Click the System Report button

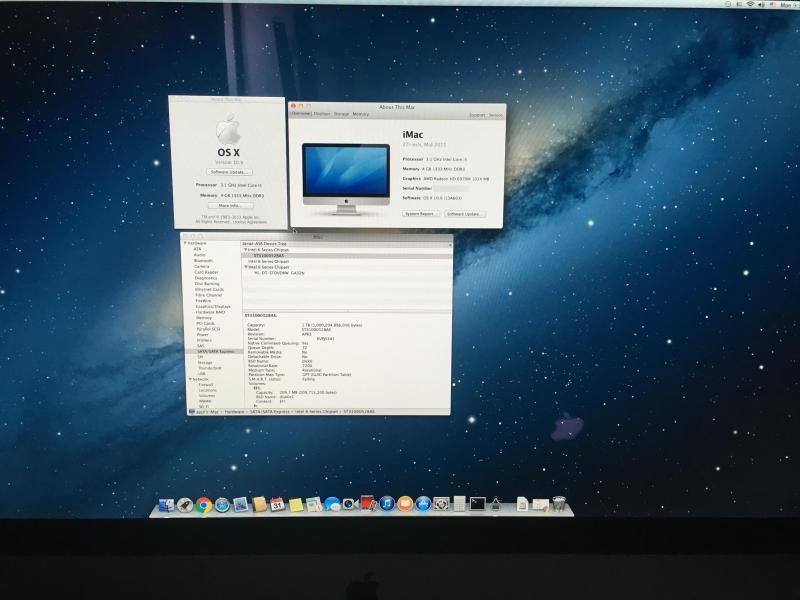pyautogui.click(x=420, y=214)
